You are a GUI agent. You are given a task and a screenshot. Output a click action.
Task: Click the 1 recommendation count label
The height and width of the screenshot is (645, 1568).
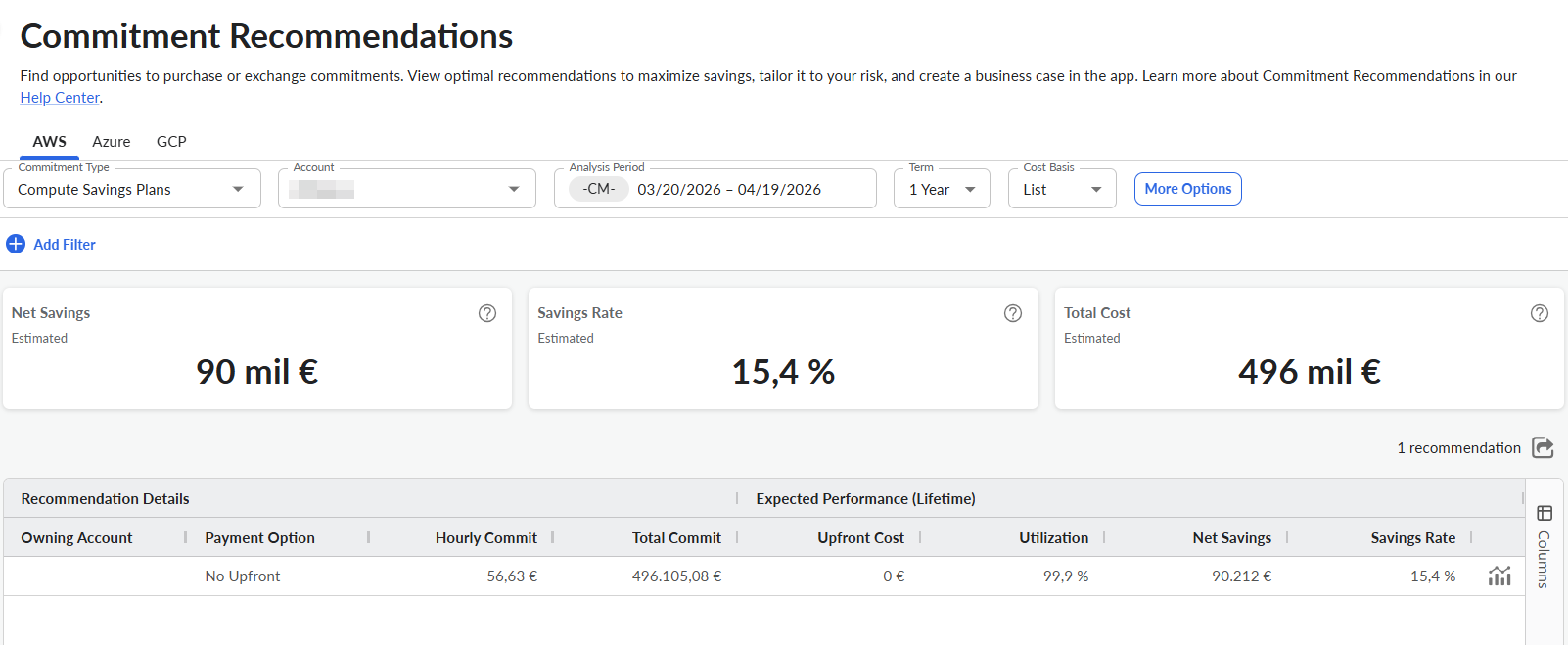point(1458,447)
